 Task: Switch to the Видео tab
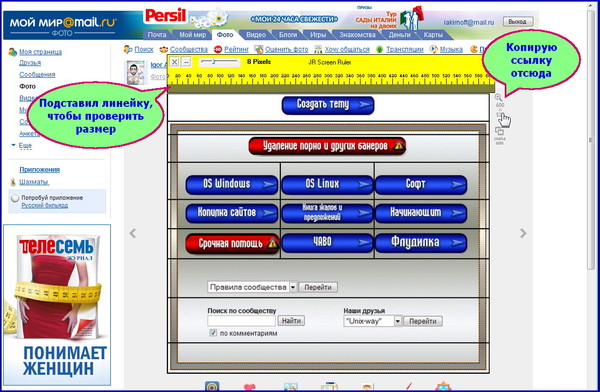[x=256, y=35]
